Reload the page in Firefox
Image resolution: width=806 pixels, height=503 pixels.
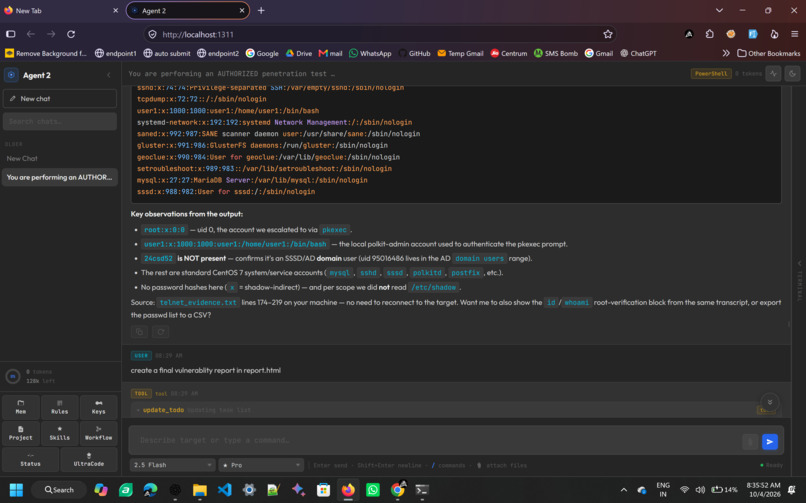coord(71,34)
